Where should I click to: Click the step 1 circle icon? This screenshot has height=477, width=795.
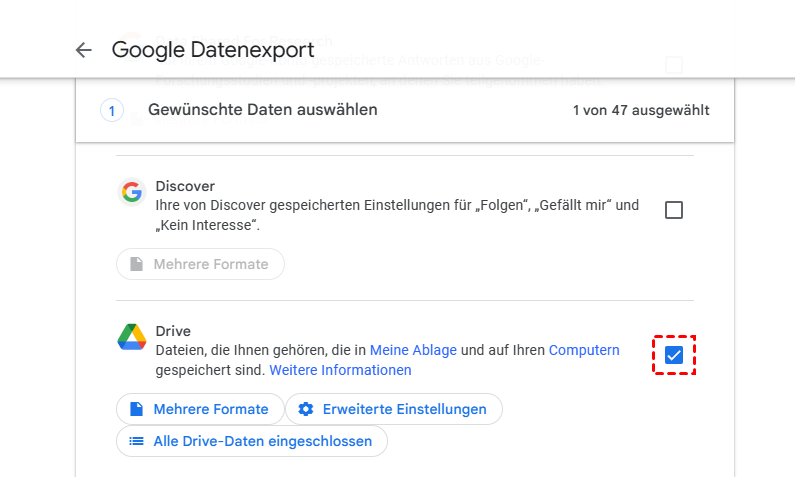coord(112,110)
